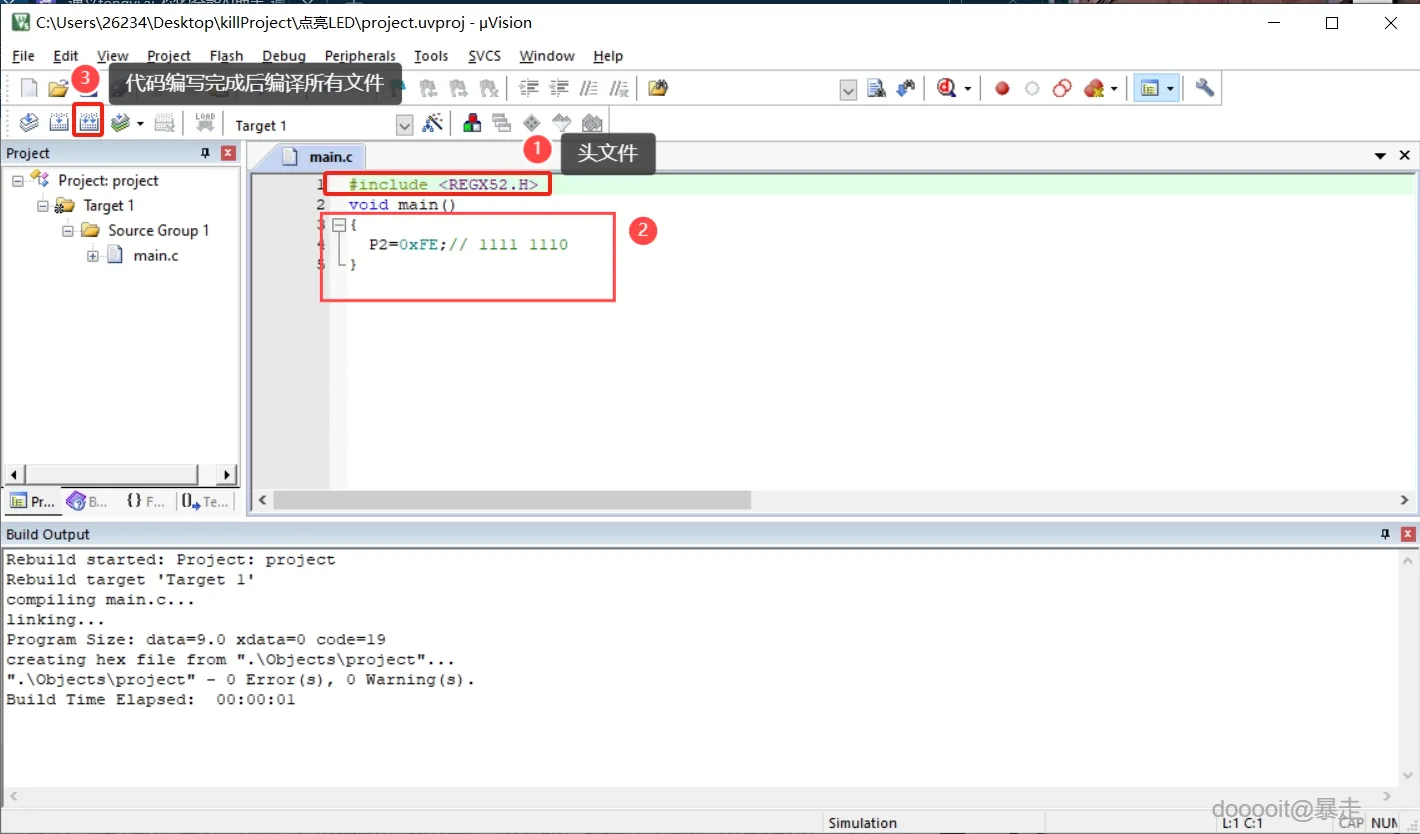Switch to the Books panel tab
The height and width of the screenshot is (834, 1420).
pyautogui.click(x=88, y=502)
